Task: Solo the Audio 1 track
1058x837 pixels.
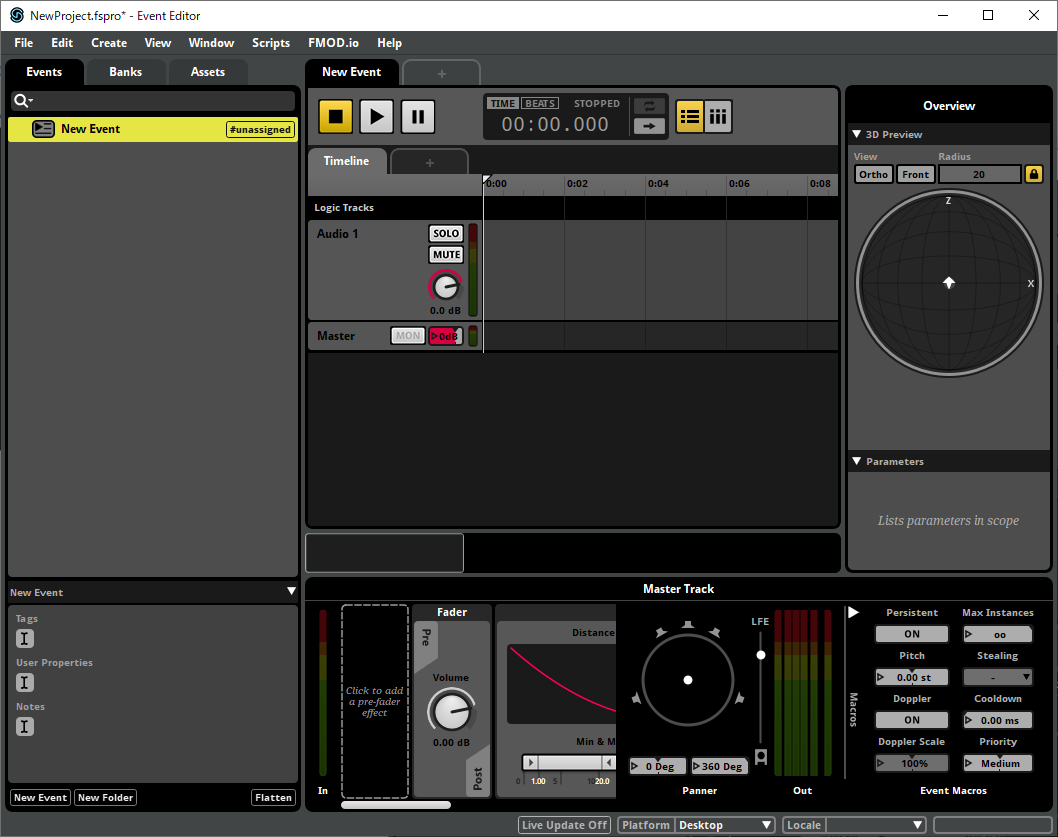Action: click(x=446, y=233)
